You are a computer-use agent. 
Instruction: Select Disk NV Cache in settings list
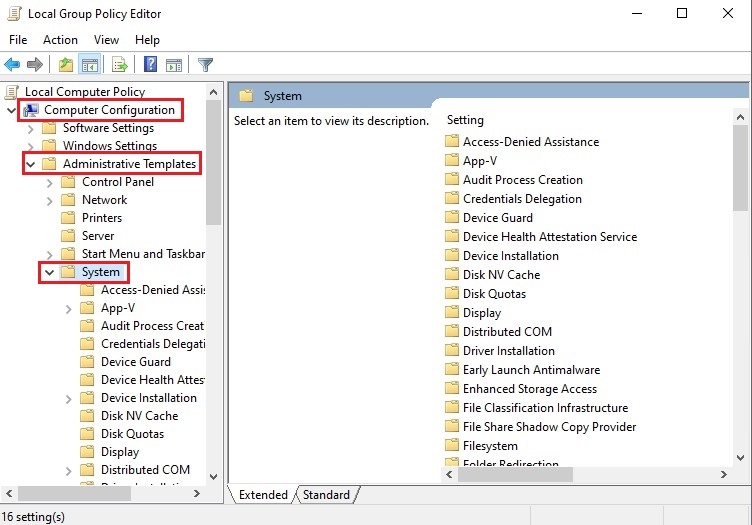(502, 275)
